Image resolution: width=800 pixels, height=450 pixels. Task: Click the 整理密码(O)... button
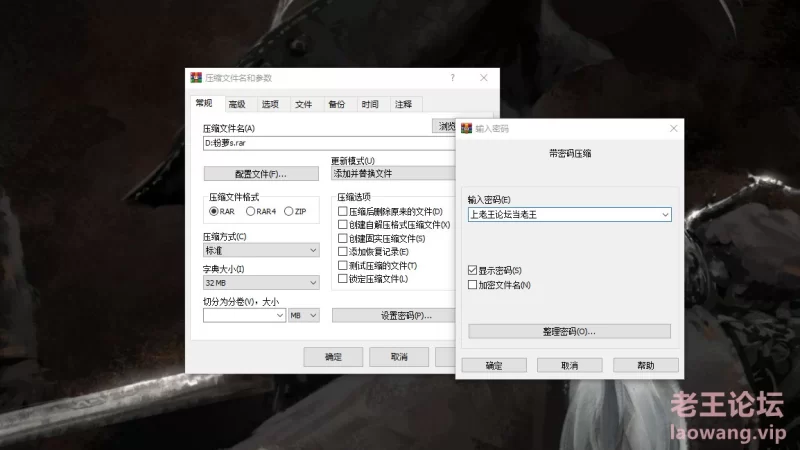[569, 332]
